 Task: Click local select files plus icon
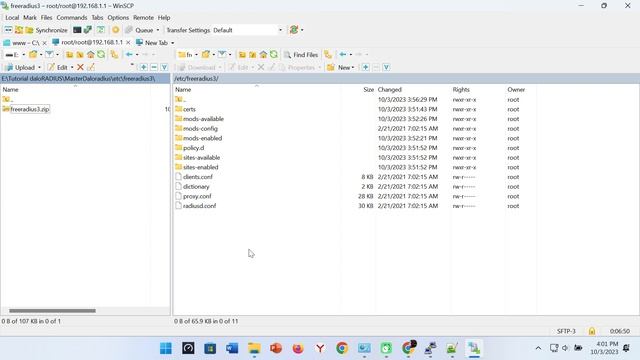point(144,67)
